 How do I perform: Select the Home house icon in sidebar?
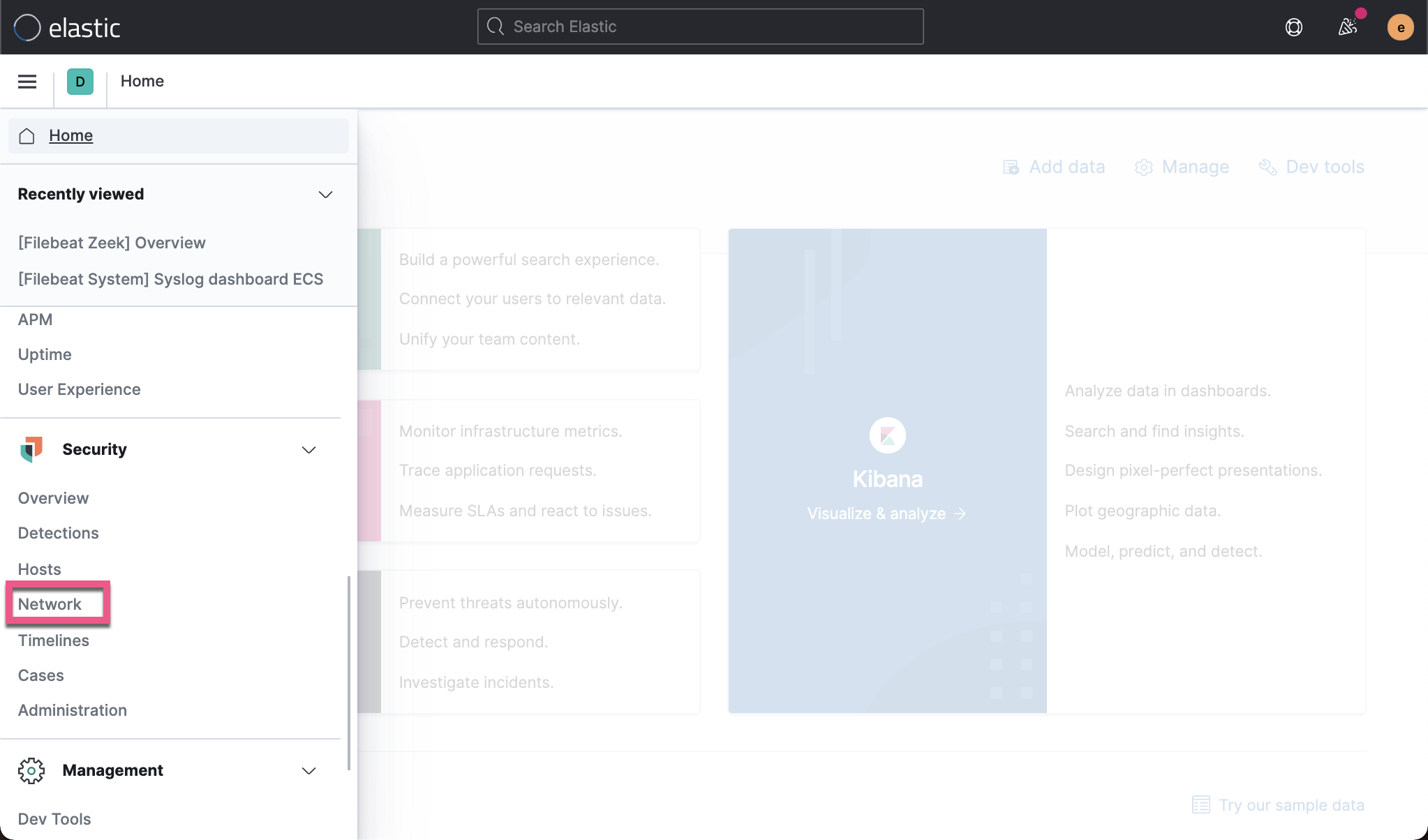pyautogui.click(x=27, y=136)
